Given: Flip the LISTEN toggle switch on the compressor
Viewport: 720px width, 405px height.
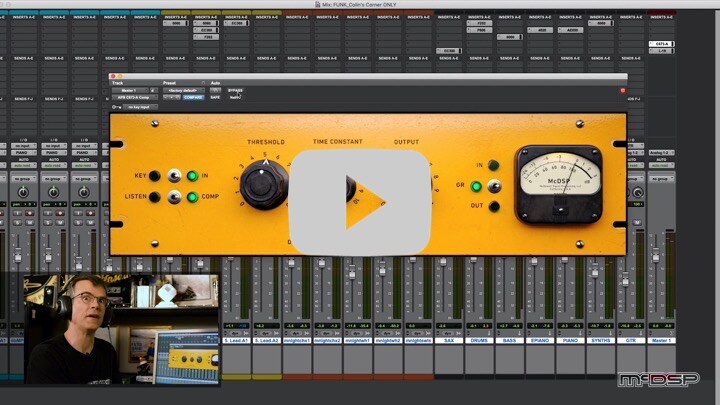Looking at the screenshot, I should [x=174, y=197].
